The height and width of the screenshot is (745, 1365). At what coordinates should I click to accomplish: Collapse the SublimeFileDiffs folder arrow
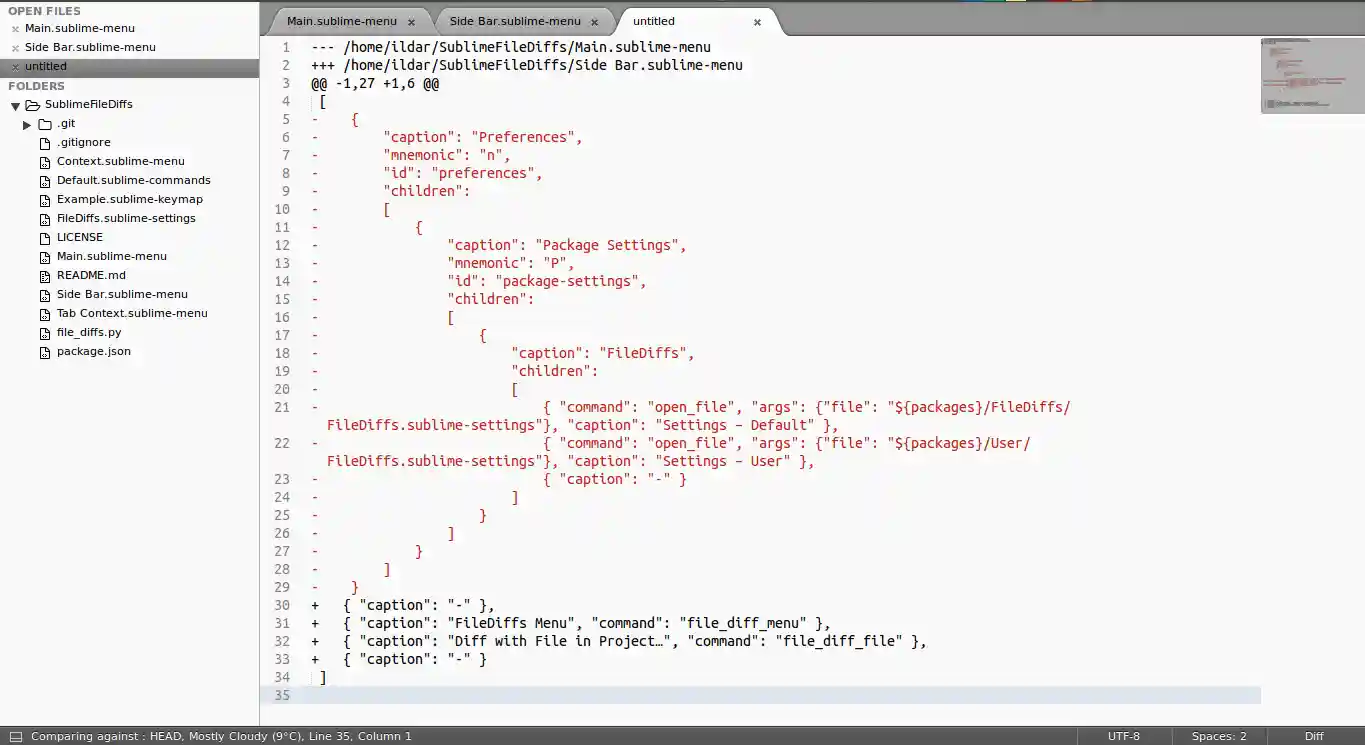(16, 105)
